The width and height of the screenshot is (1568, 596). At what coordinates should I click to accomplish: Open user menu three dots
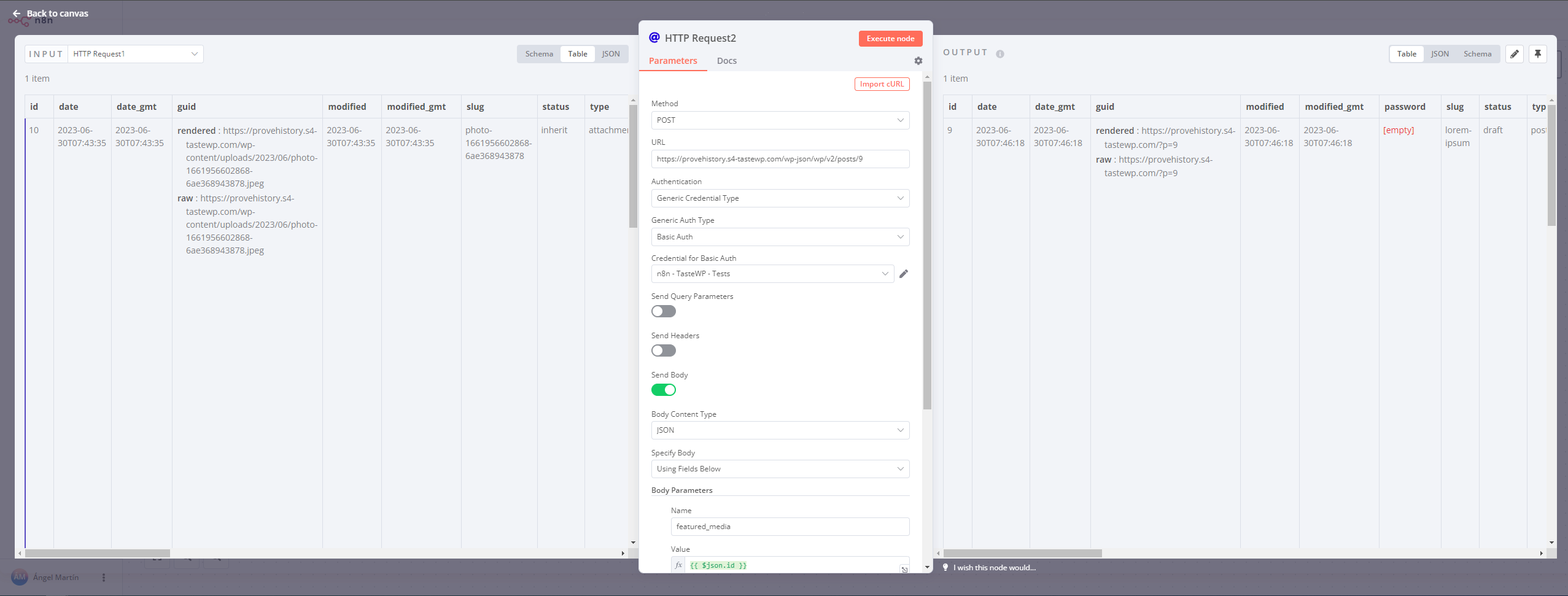coord(104,578)
